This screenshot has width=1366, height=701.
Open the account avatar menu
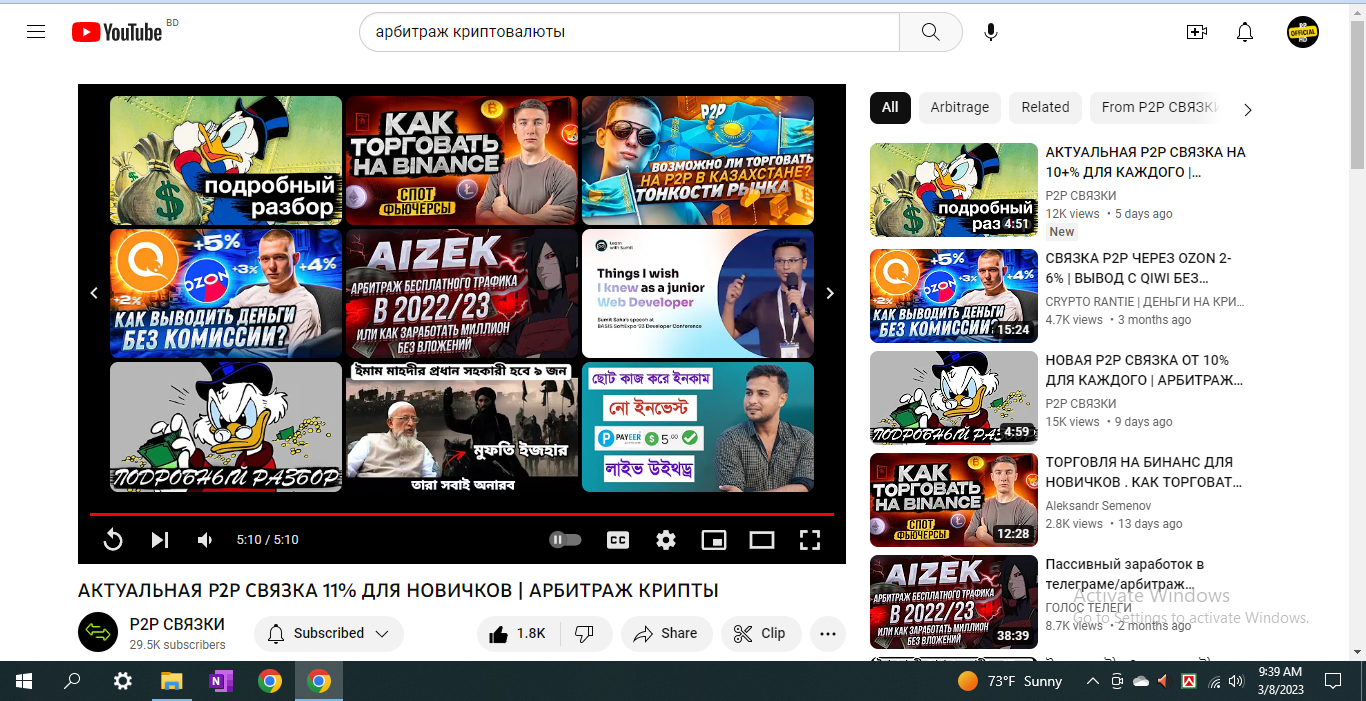click(1303, 32)
